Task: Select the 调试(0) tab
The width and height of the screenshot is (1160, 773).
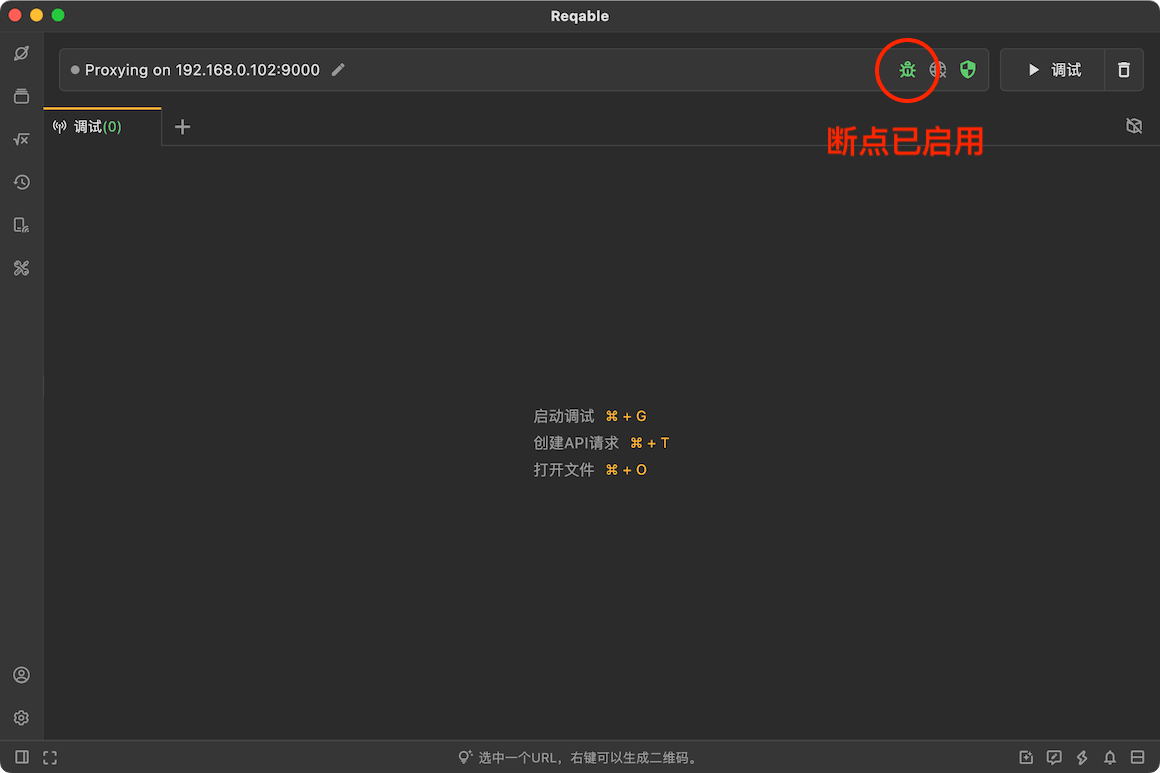Action: [102, 126]
